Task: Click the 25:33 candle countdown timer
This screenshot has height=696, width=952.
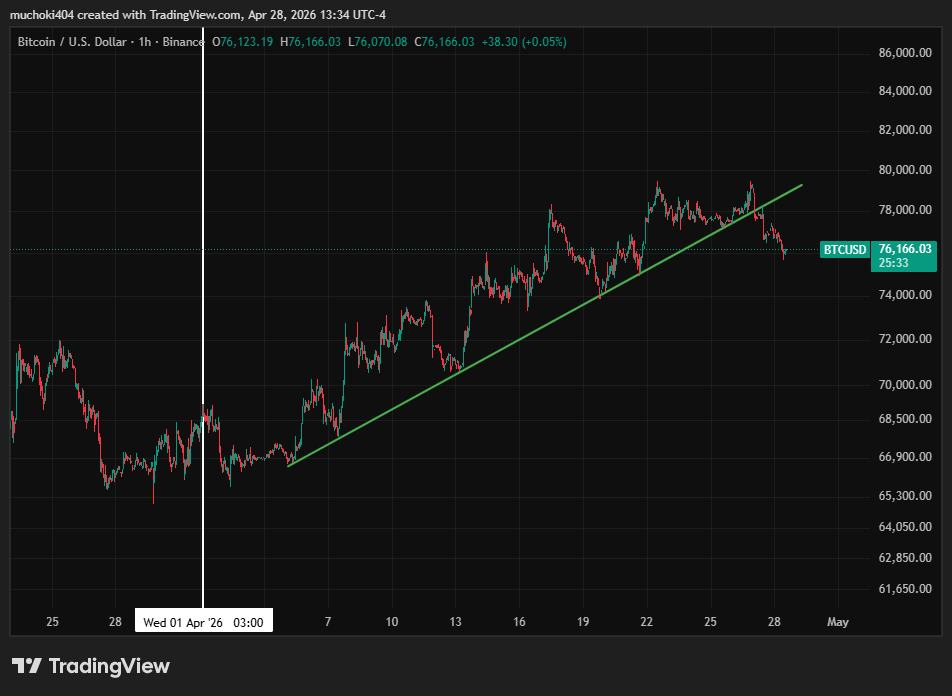Action: point(892,263)
